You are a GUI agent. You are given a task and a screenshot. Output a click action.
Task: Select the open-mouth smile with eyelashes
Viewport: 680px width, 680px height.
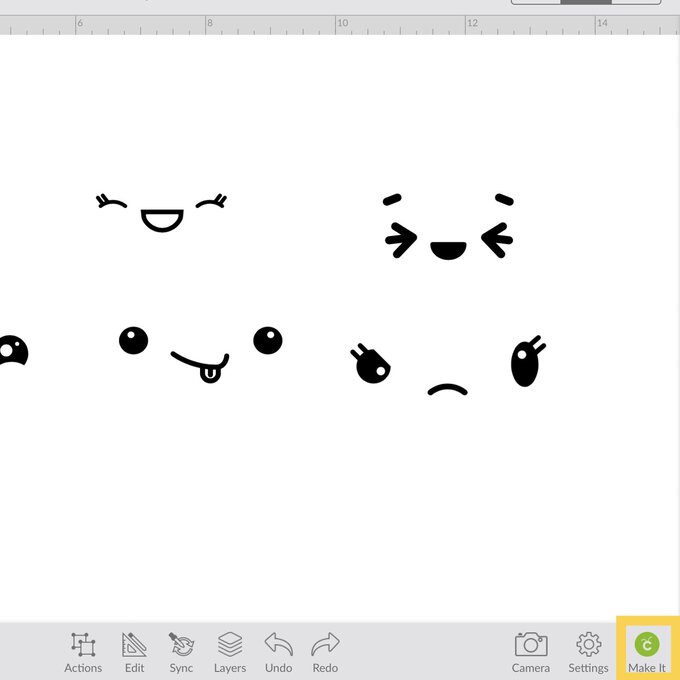coord(162,220)
